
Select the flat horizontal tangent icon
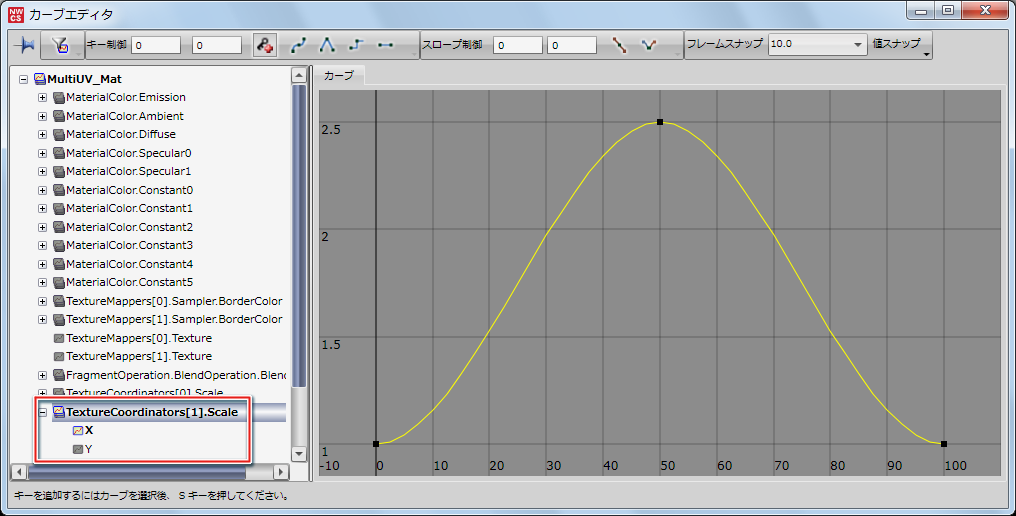[385, 45]
